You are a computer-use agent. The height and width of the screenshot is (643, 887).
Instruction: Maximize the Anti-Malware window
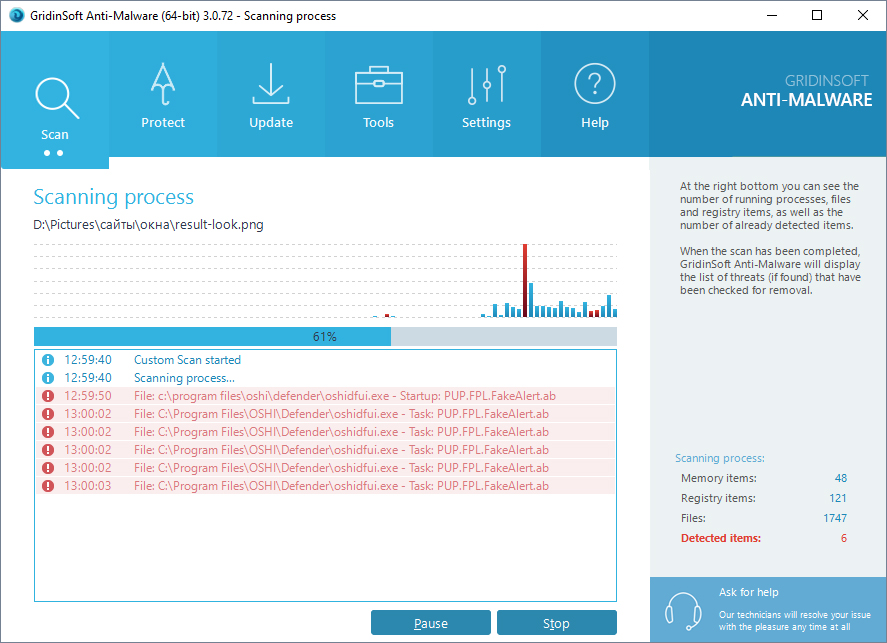(x=817, y=16)
